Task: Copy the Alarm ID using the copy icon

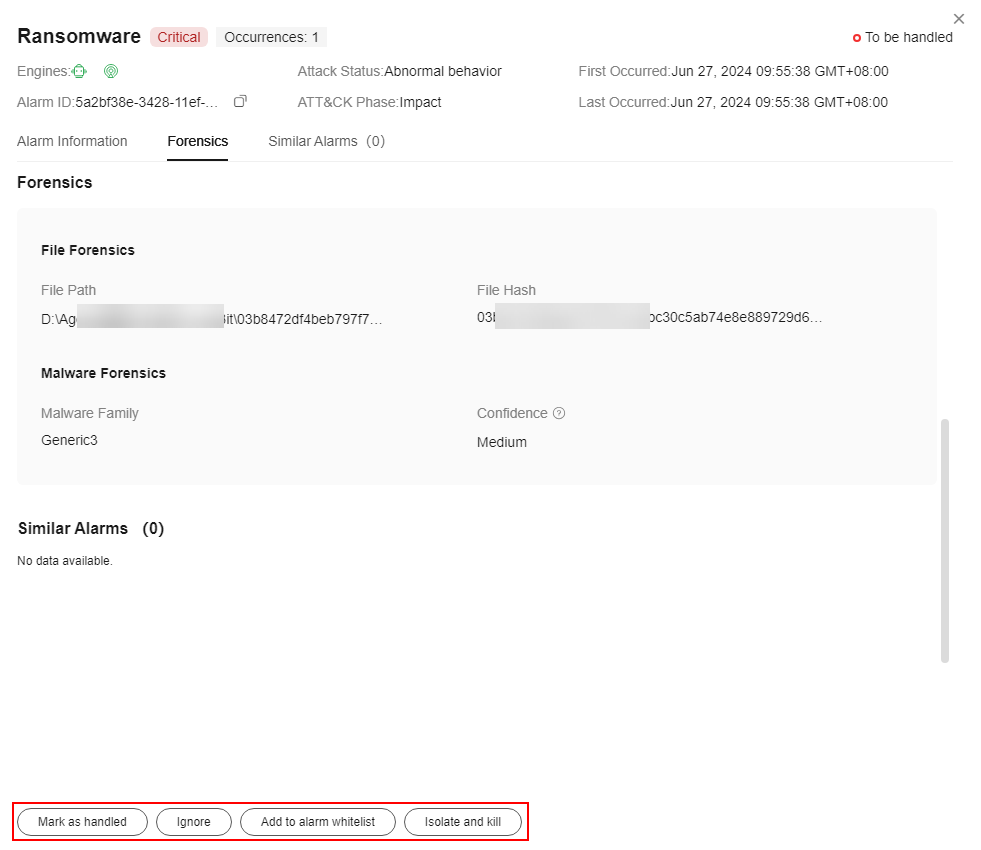Action: point(240,102)
